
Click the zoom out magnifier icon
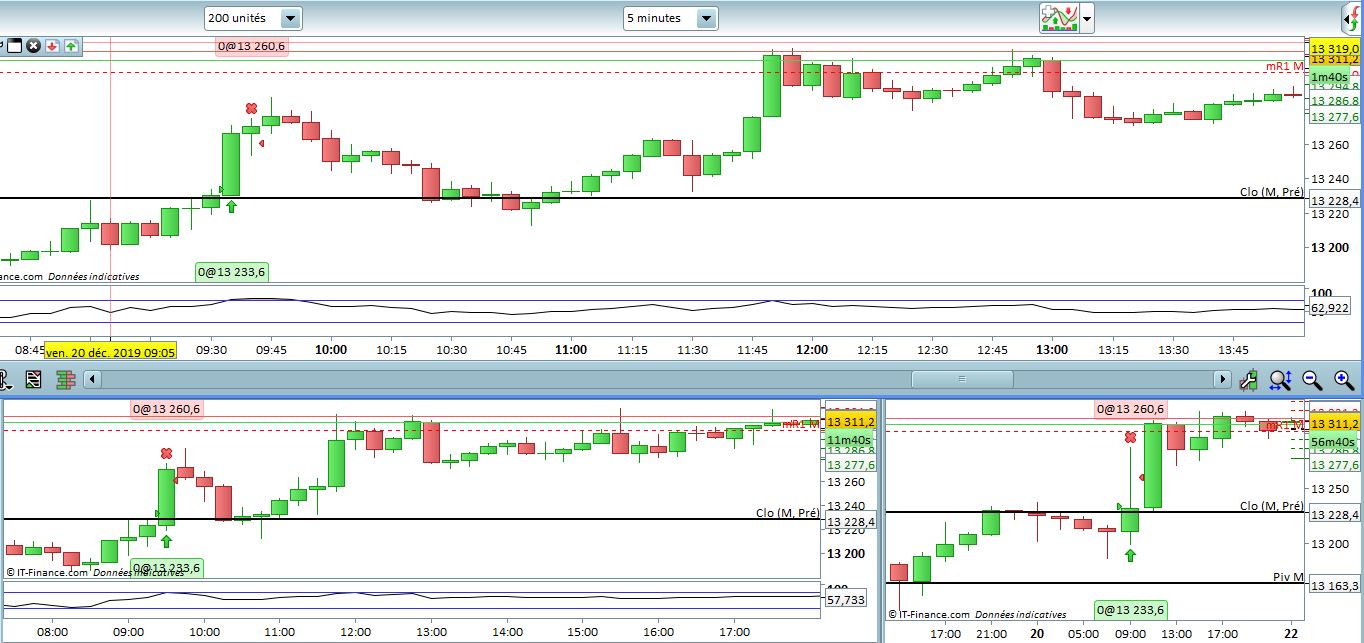tap(1312, 379)
